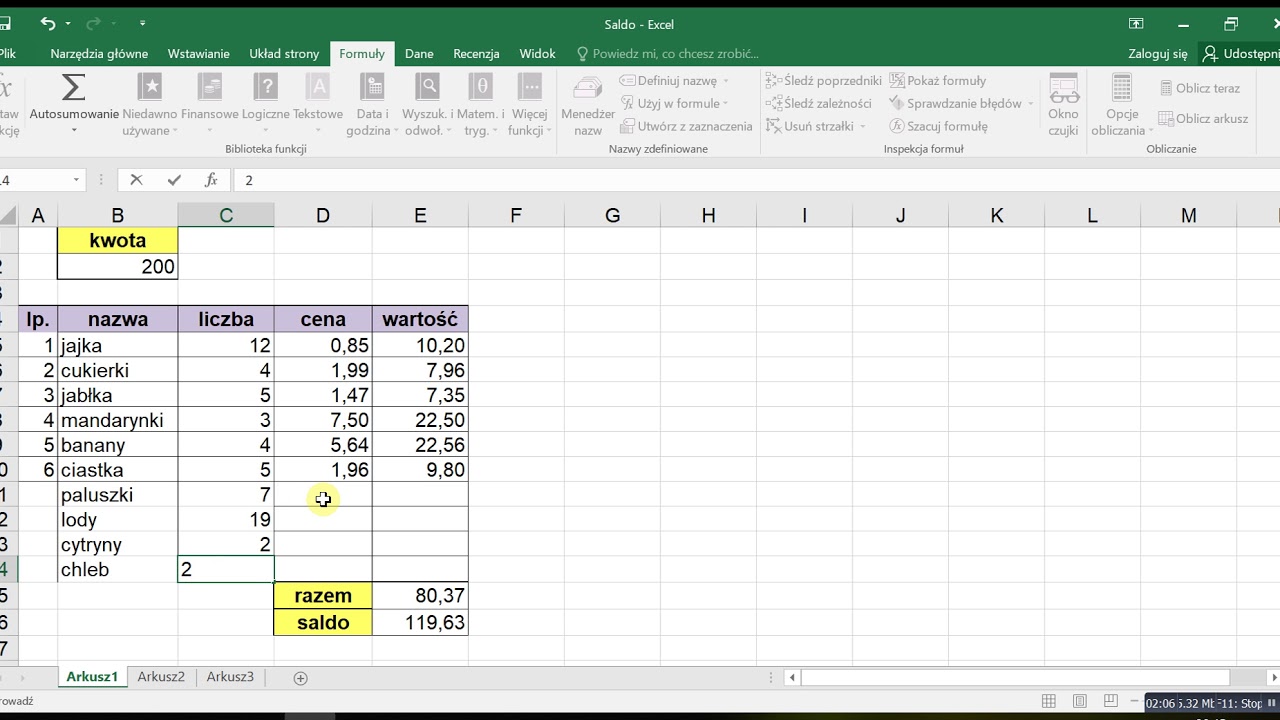Screen dimensions: 1280x720
Task: Expand Użyj w formule dropdown
Action: [725, 104]
